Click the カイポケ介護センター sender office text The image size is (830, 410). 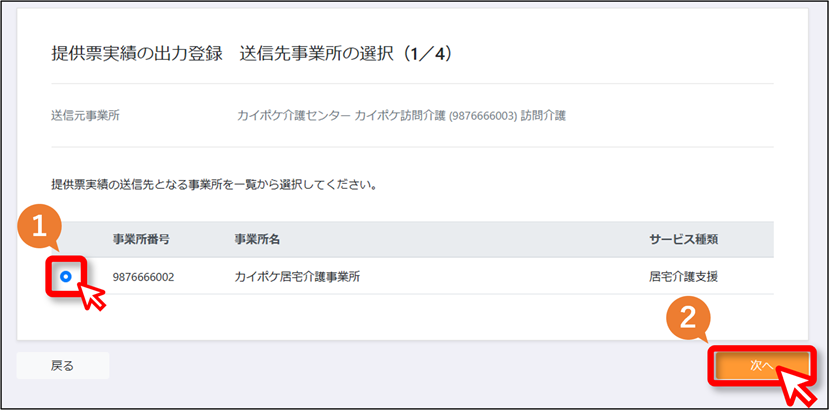pyautogui.click(x=294, y=116)
